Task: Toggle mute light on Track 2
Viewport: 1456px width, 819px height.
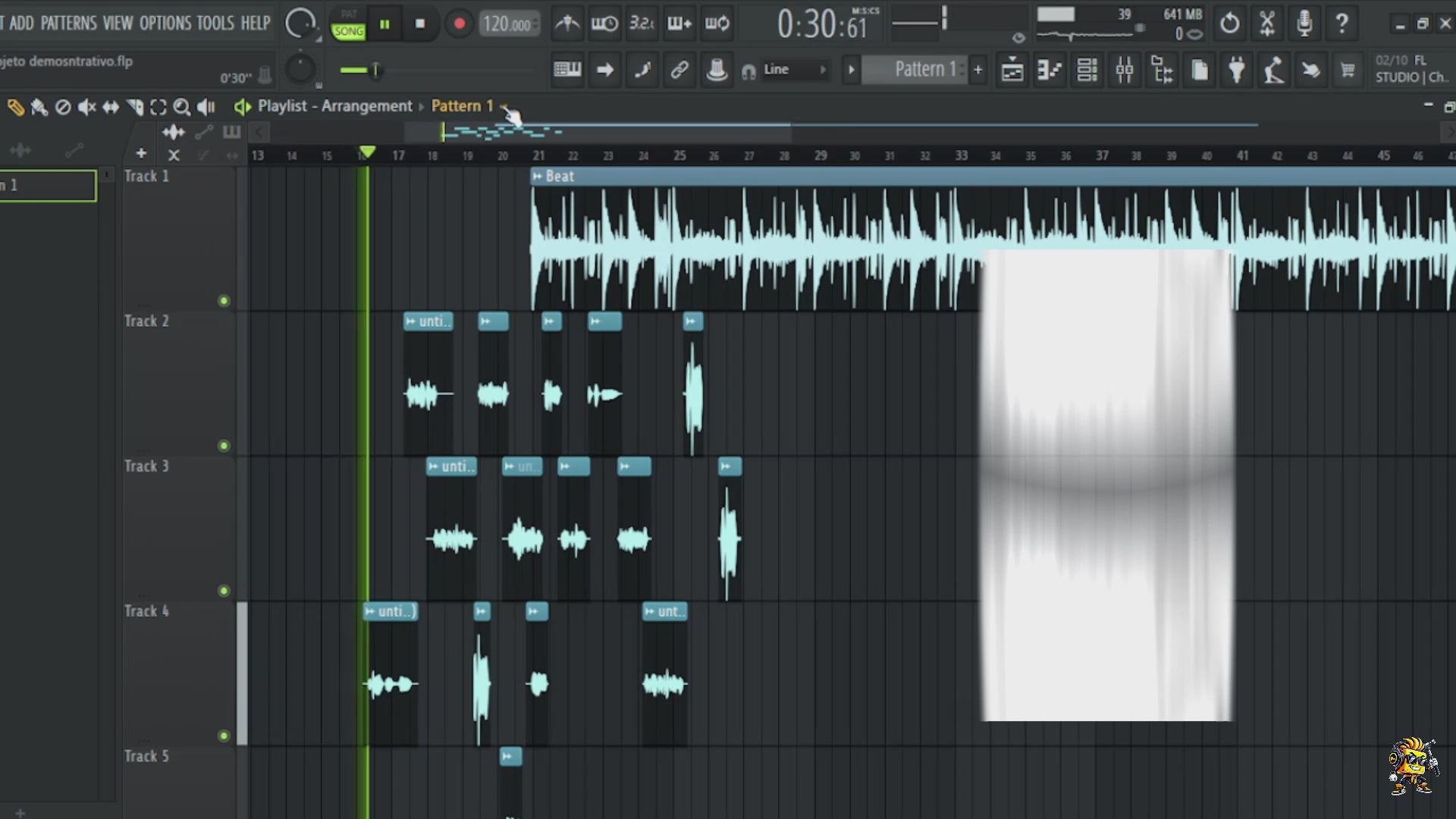Action: tap(224, 446)
